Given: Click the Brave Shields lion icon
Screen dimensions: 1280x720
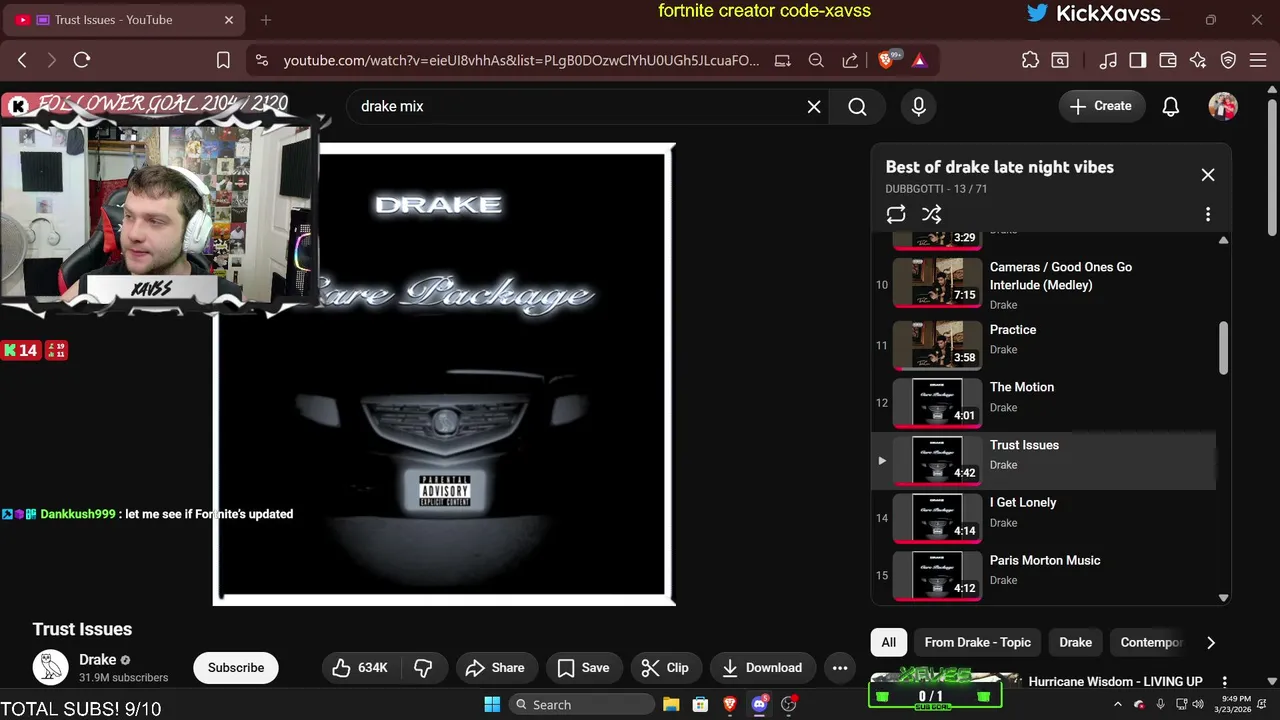Looking at the screenshot, I should (886, 60).
